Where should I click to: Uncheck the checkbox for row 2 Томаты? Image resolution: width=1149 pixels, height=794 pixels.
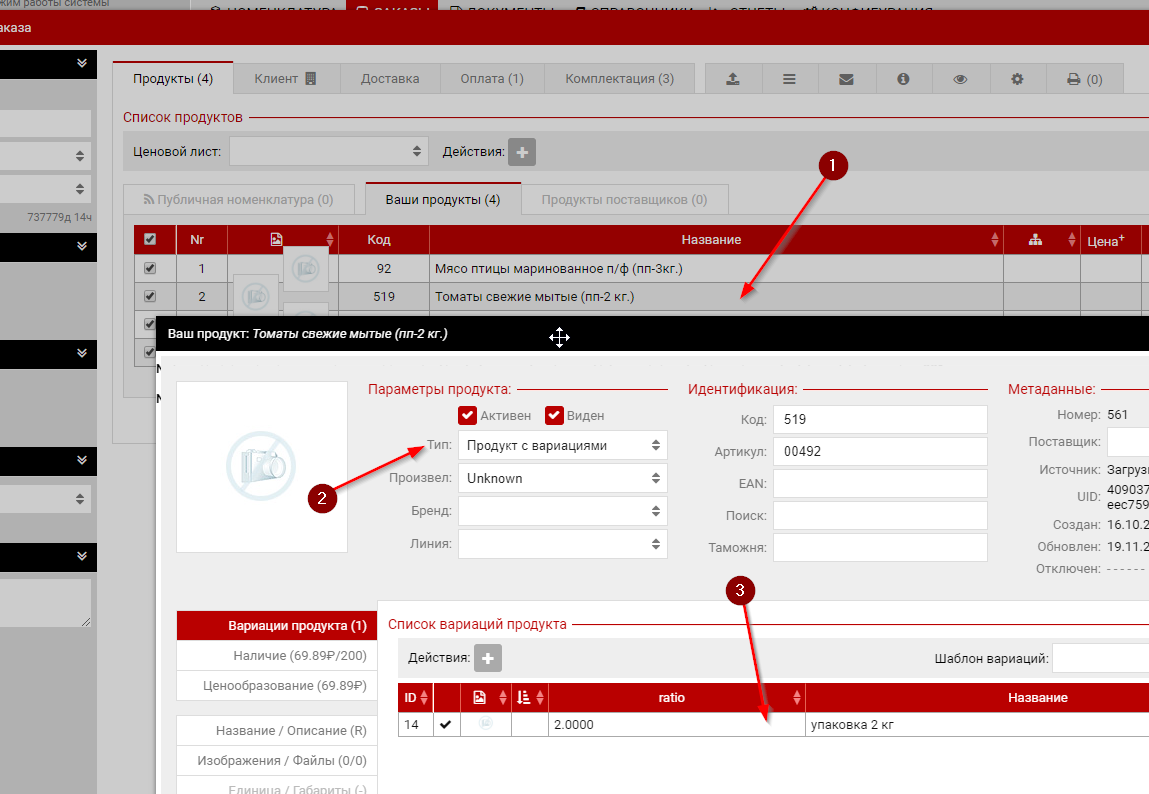pos(150,296)
